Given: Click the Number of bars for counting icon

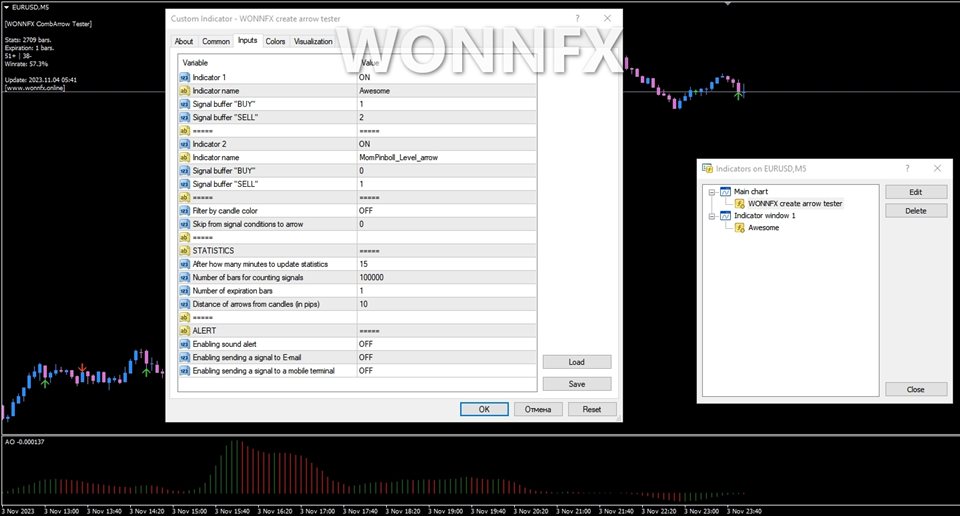Looking at the screenshot, I should click(184, 277).
